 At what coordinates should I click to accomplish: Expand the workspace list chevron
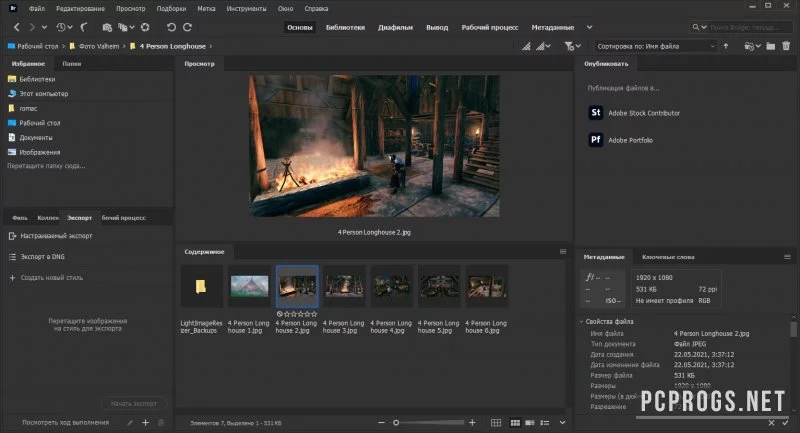tap(589, 28)
